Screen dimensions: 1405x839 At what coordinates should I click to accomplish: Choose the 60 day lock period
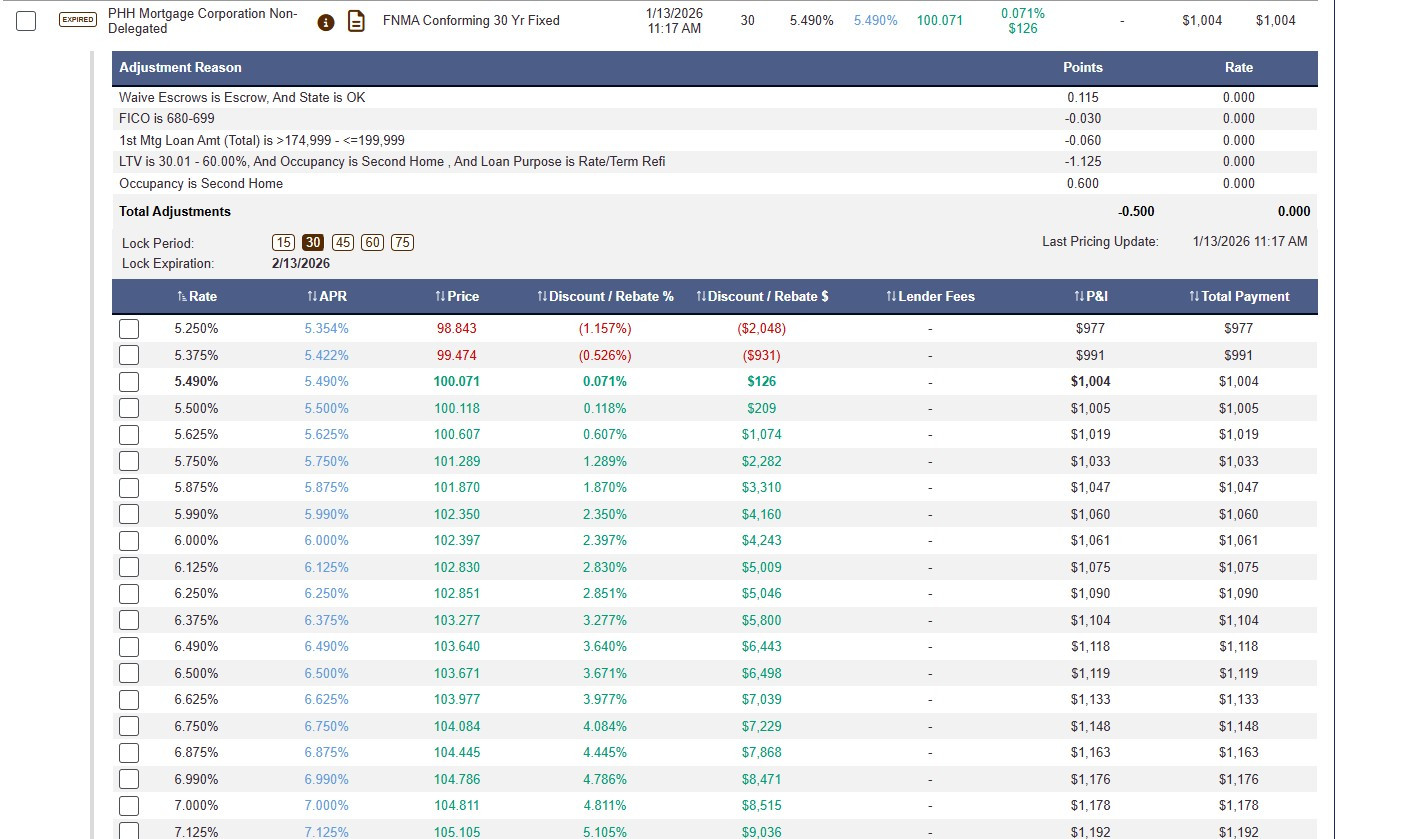(x=373, y=242)
